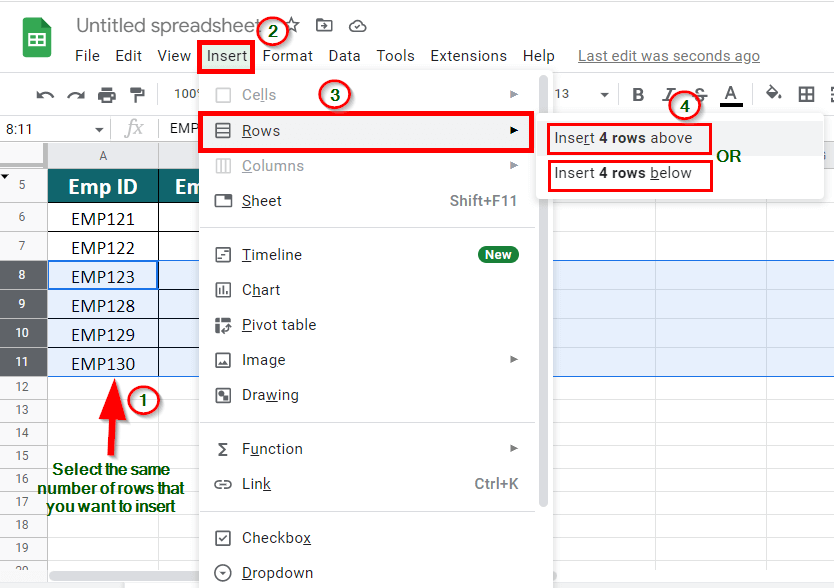Image resolution: width=834 pixels, height=588 pixels.
Task: Select Pivot table entry
Action: 367,325
